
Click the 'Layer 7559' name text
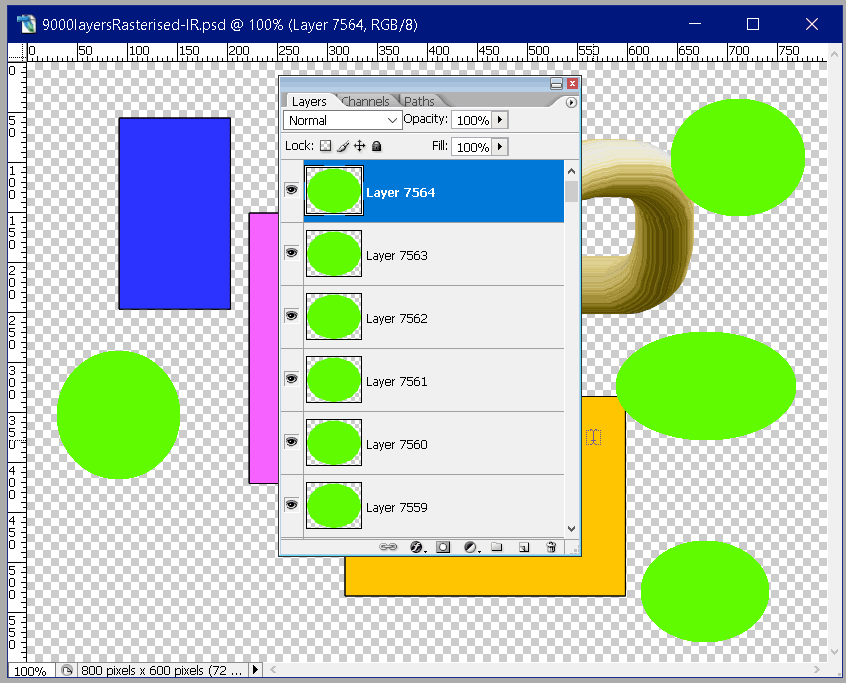point(397,508)
